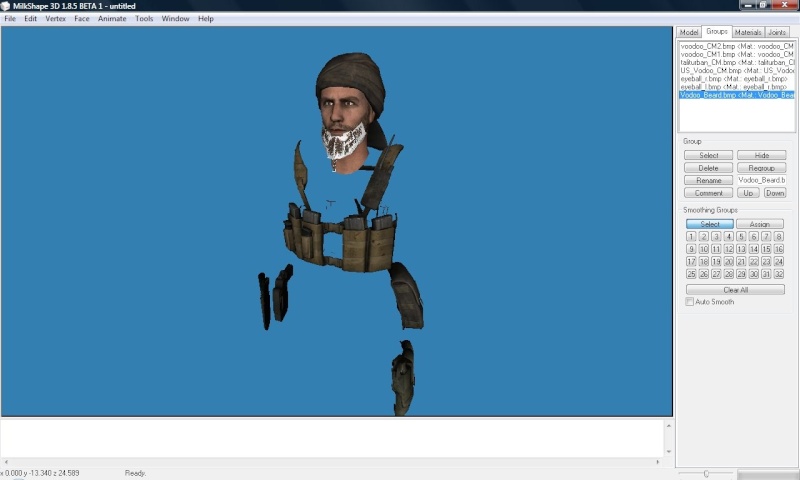Open the Tools menu
Image resolution: width=800 pixels, height=480 pixels.
(144, 18)
